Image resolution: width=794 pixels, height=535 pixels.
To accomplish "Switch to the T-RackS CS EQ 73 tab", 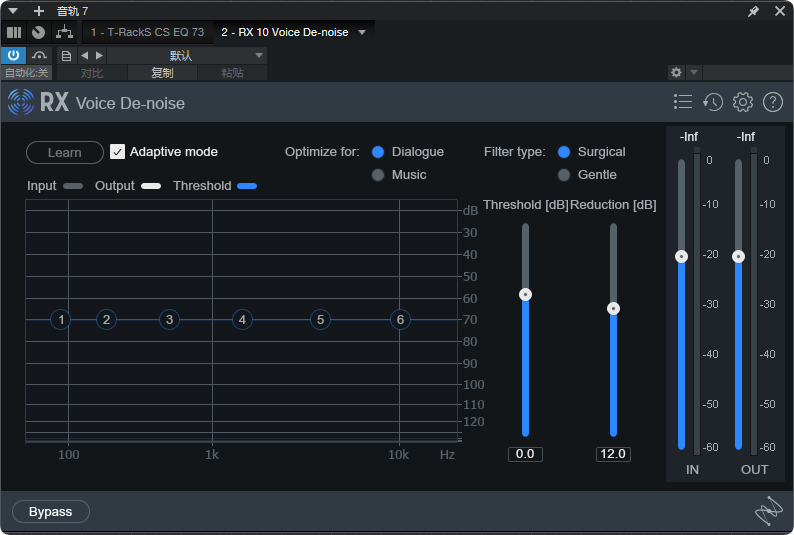I will [x=147, y=32].
